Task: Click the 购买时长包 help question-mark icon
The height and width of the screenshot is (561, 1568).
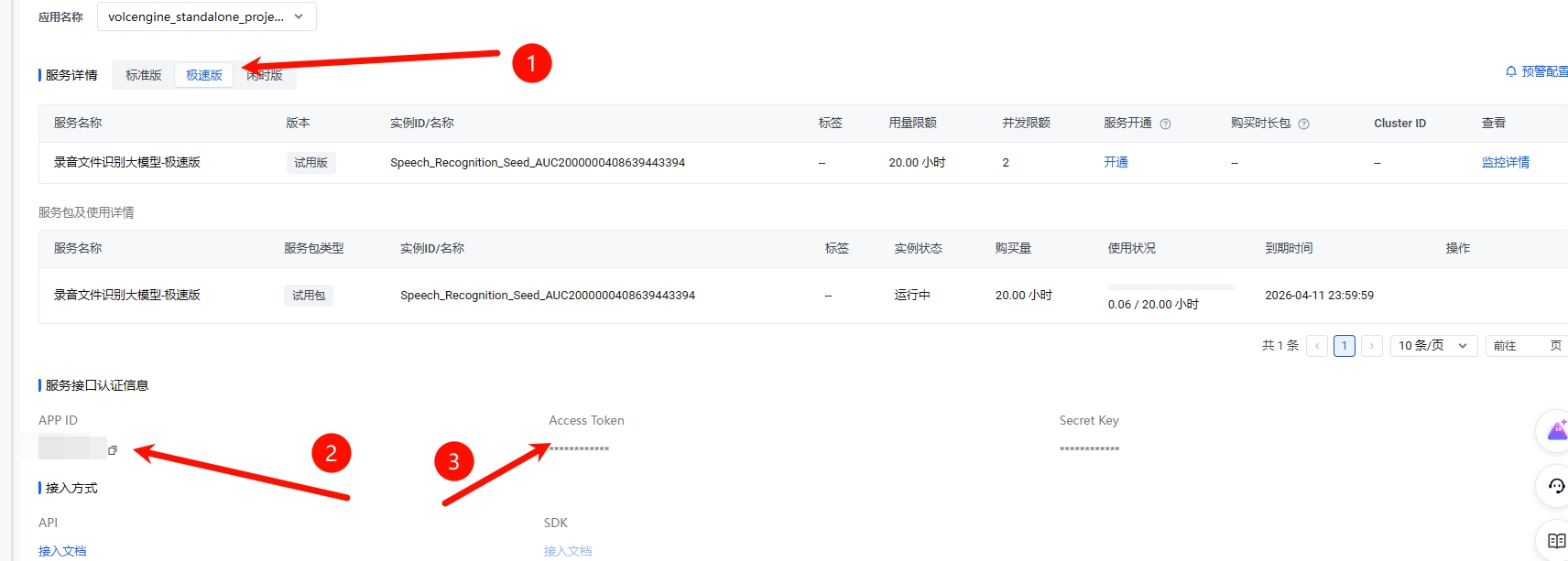Action: (x=1303, y=124)
